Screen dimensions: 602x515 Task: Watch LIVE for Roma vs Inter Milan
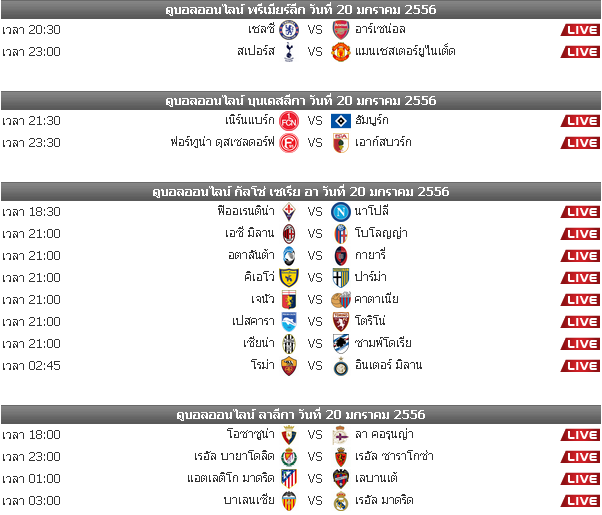(580, 366)
